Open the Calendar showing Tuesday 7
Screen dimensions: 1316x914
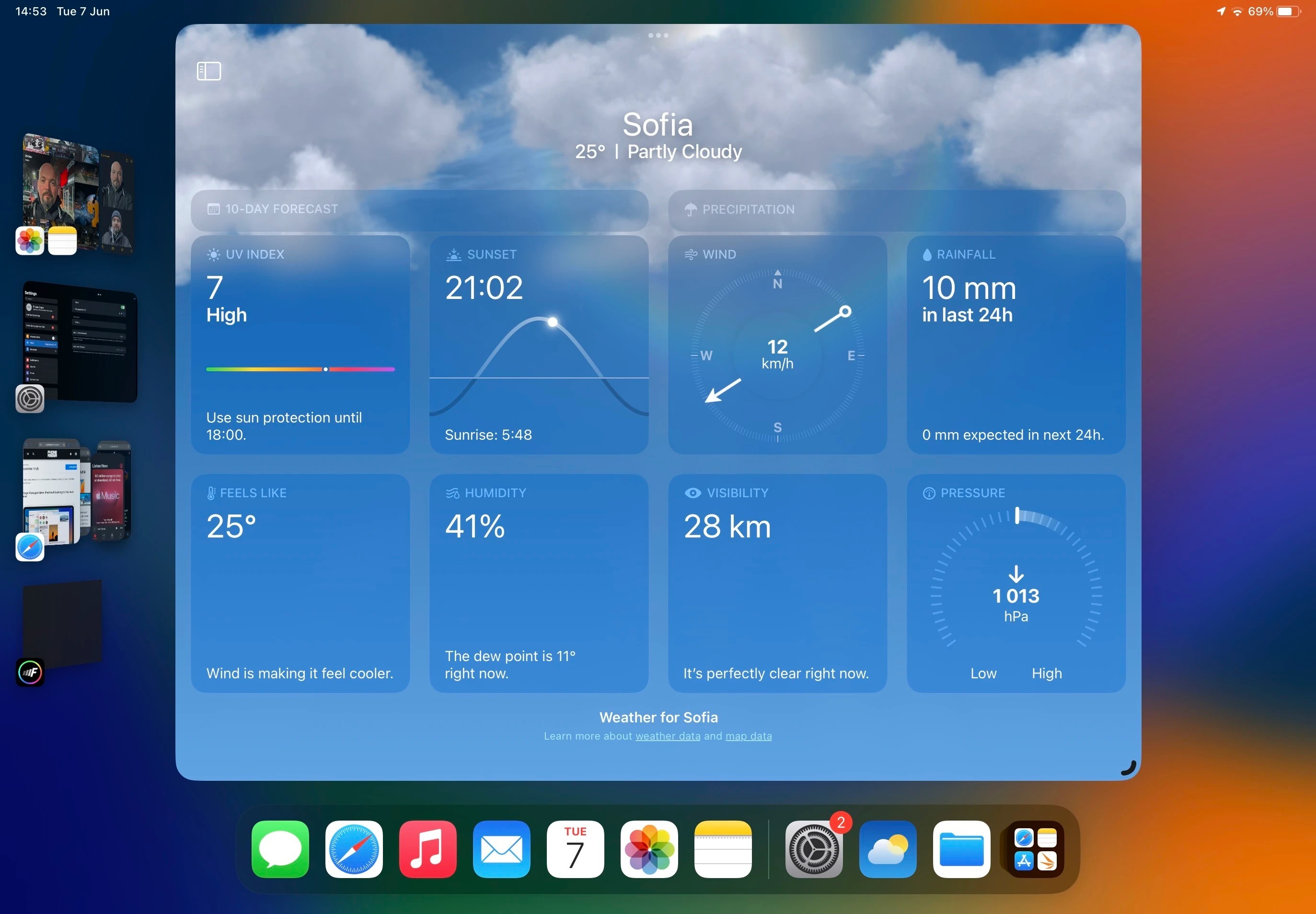(x=575, y=849)
